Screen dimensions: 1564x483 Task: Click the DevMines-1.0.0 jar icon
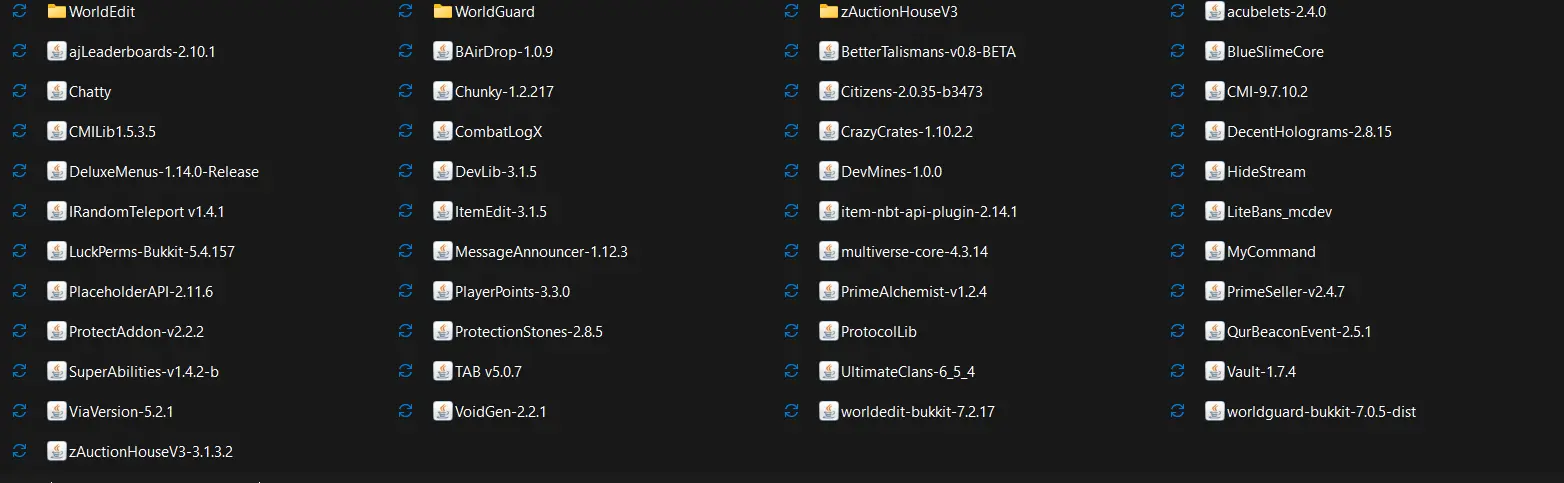click(x=828, y=171)
